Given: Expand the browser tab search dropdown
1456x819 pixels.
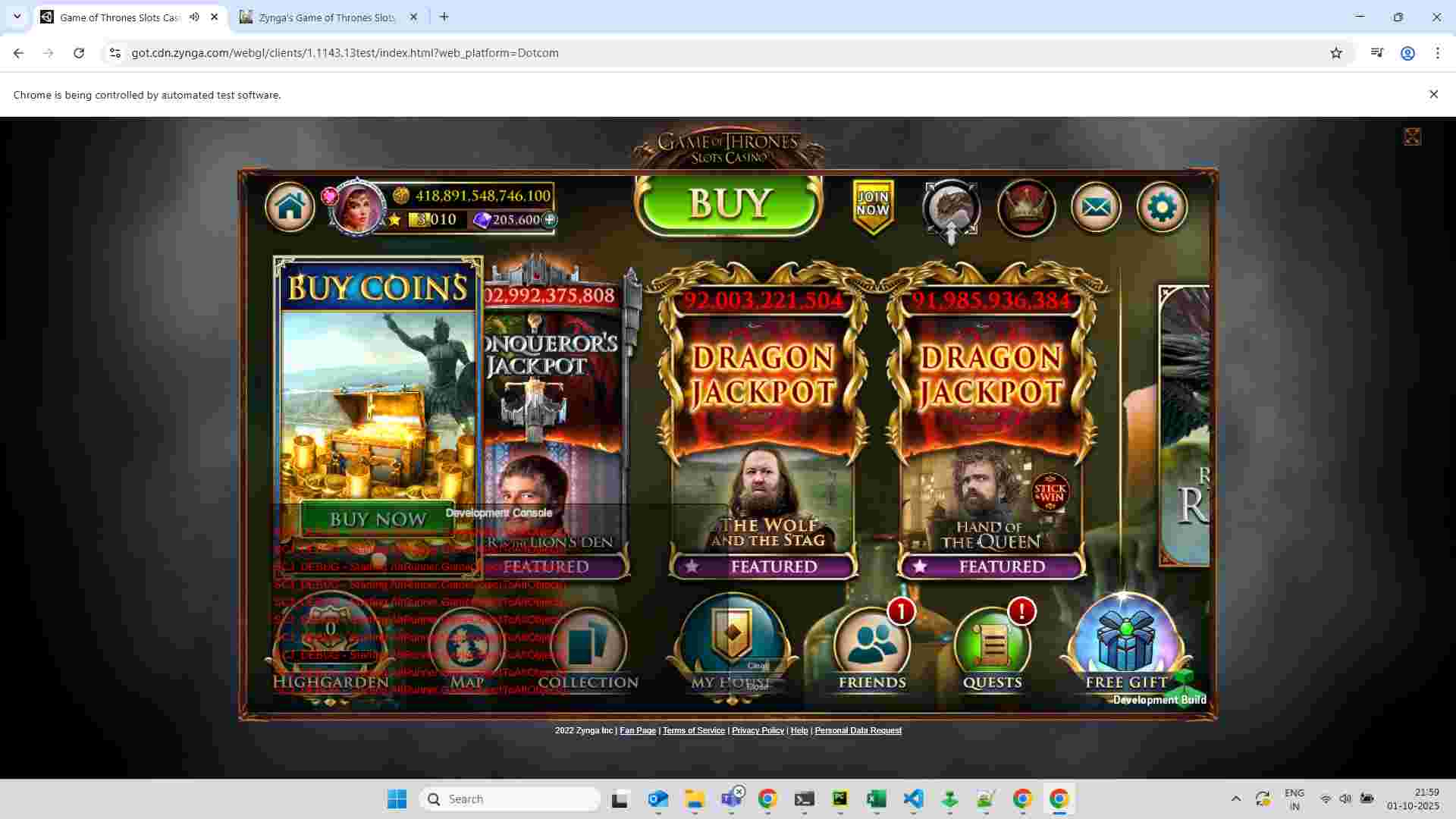Looking at the screenshot, I should coord(17,17).
